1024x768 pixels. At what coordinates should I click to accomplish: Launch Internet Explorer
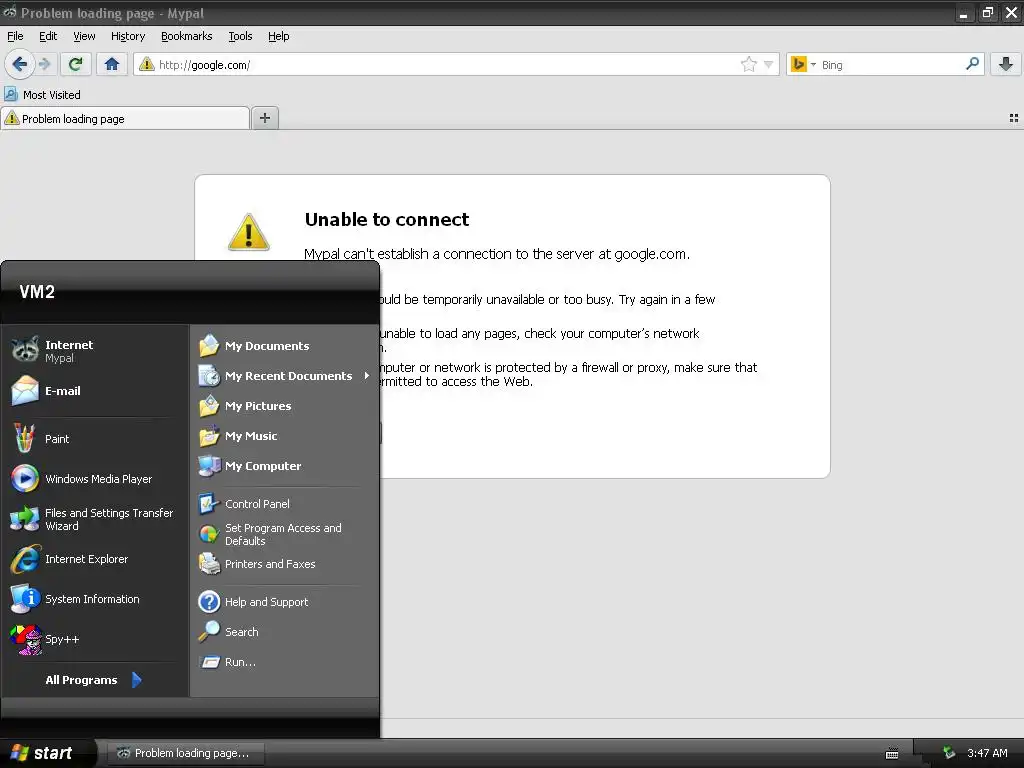coord(95,559)
